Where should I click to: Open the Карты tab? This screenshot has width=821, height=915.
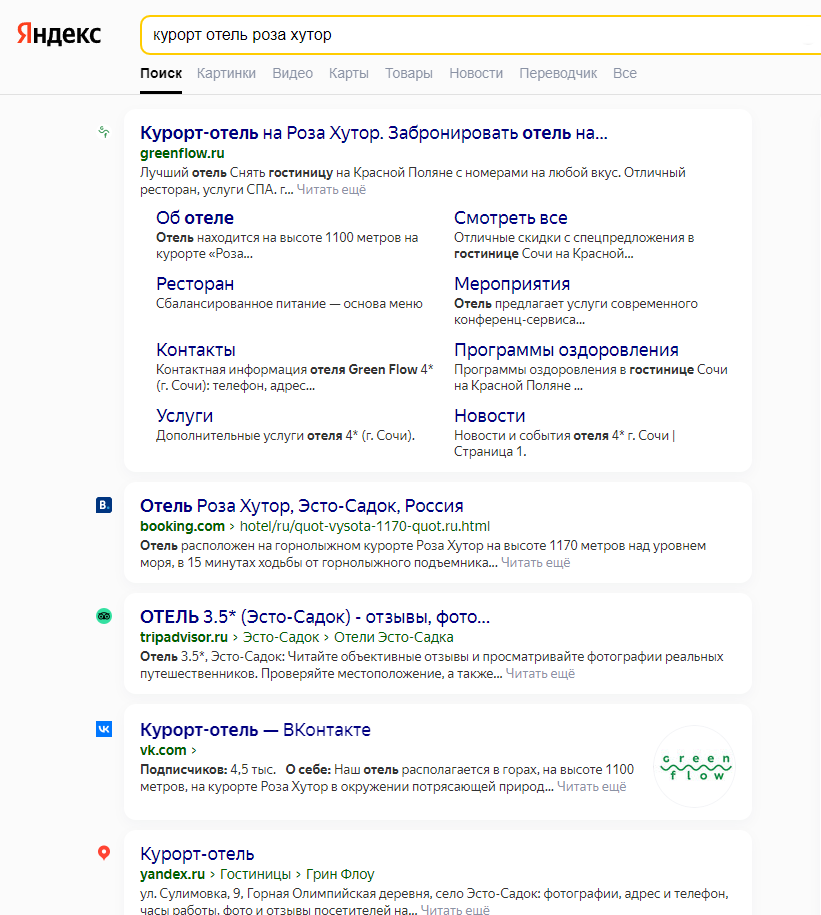pos(349,74)
